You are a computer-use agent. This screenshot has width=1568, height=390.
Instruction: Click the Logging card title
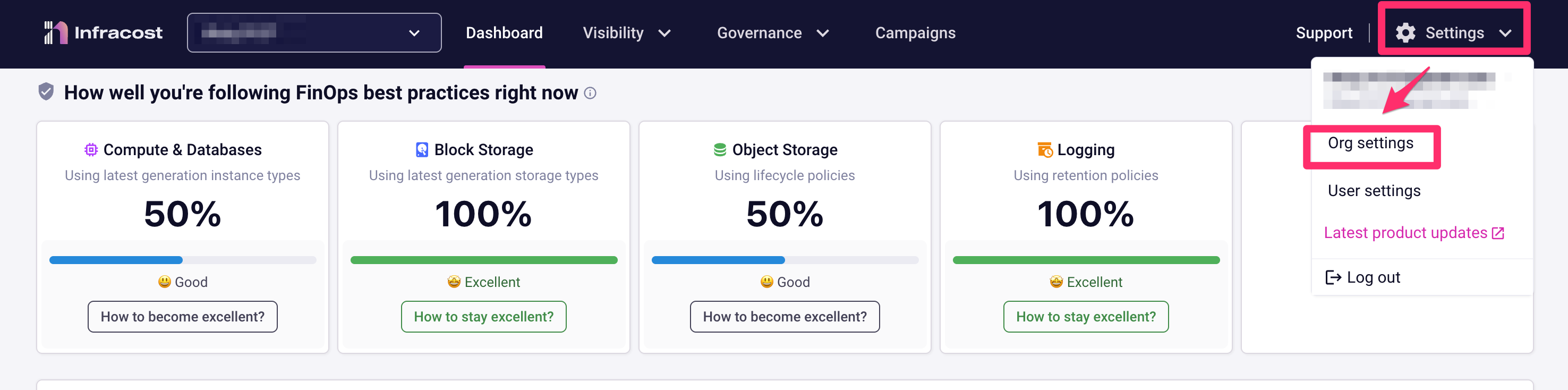[1086, 150]
